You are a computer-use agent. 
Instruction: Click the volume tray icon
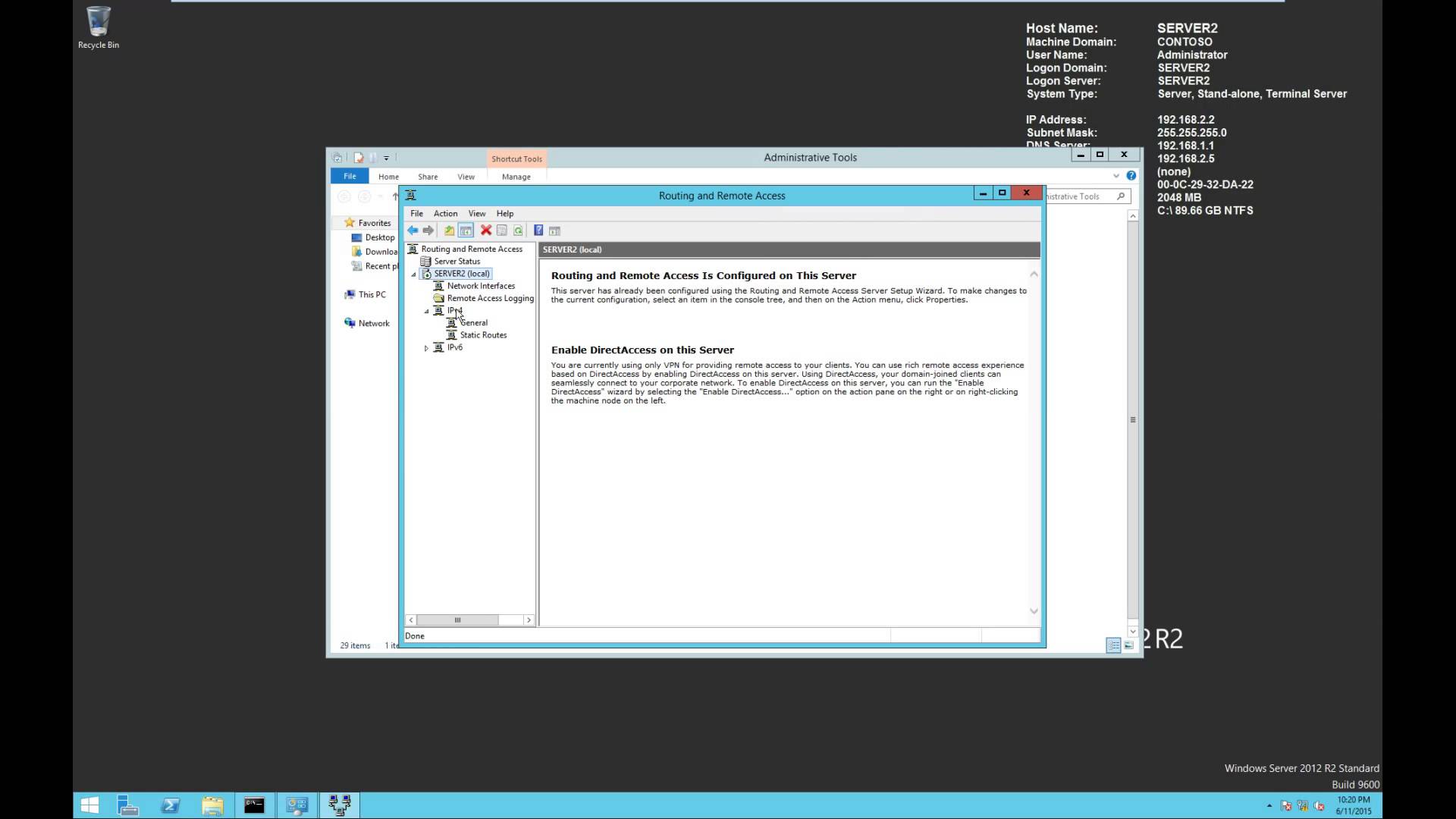(1319, 806)
